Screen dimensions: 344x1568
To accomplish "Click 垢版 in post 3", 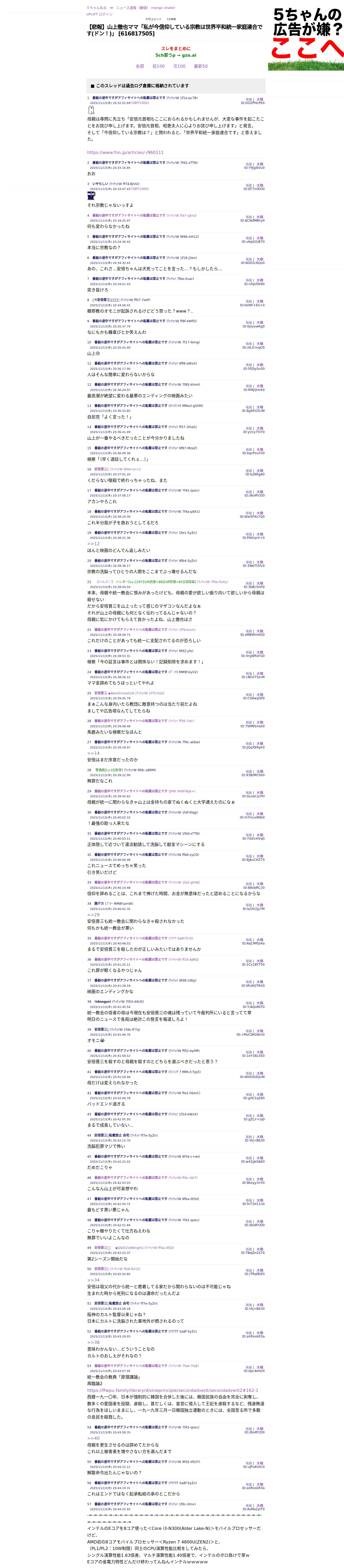I will tap(249, 185).
